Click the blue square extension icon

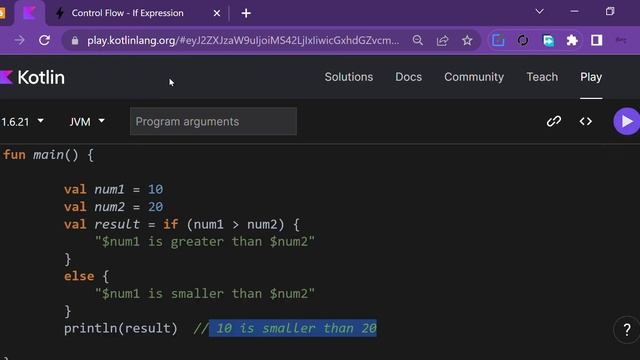tap(498, 40)
